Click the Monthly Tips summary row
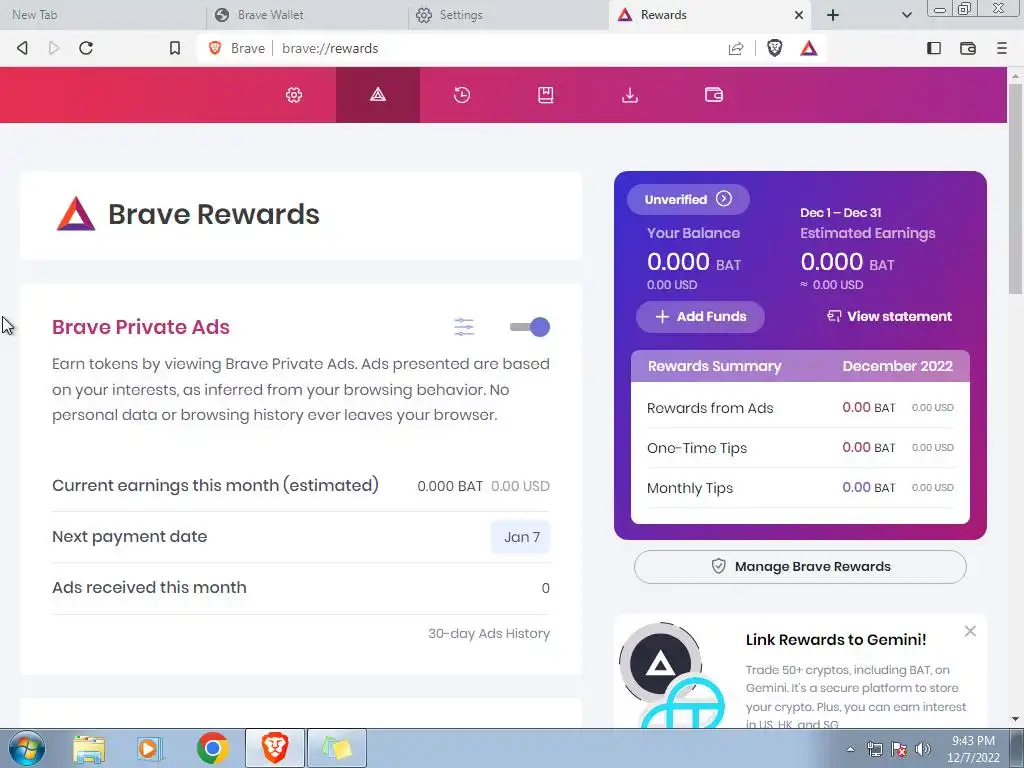This screenshot has height=768, width=1024. [800, 488]
